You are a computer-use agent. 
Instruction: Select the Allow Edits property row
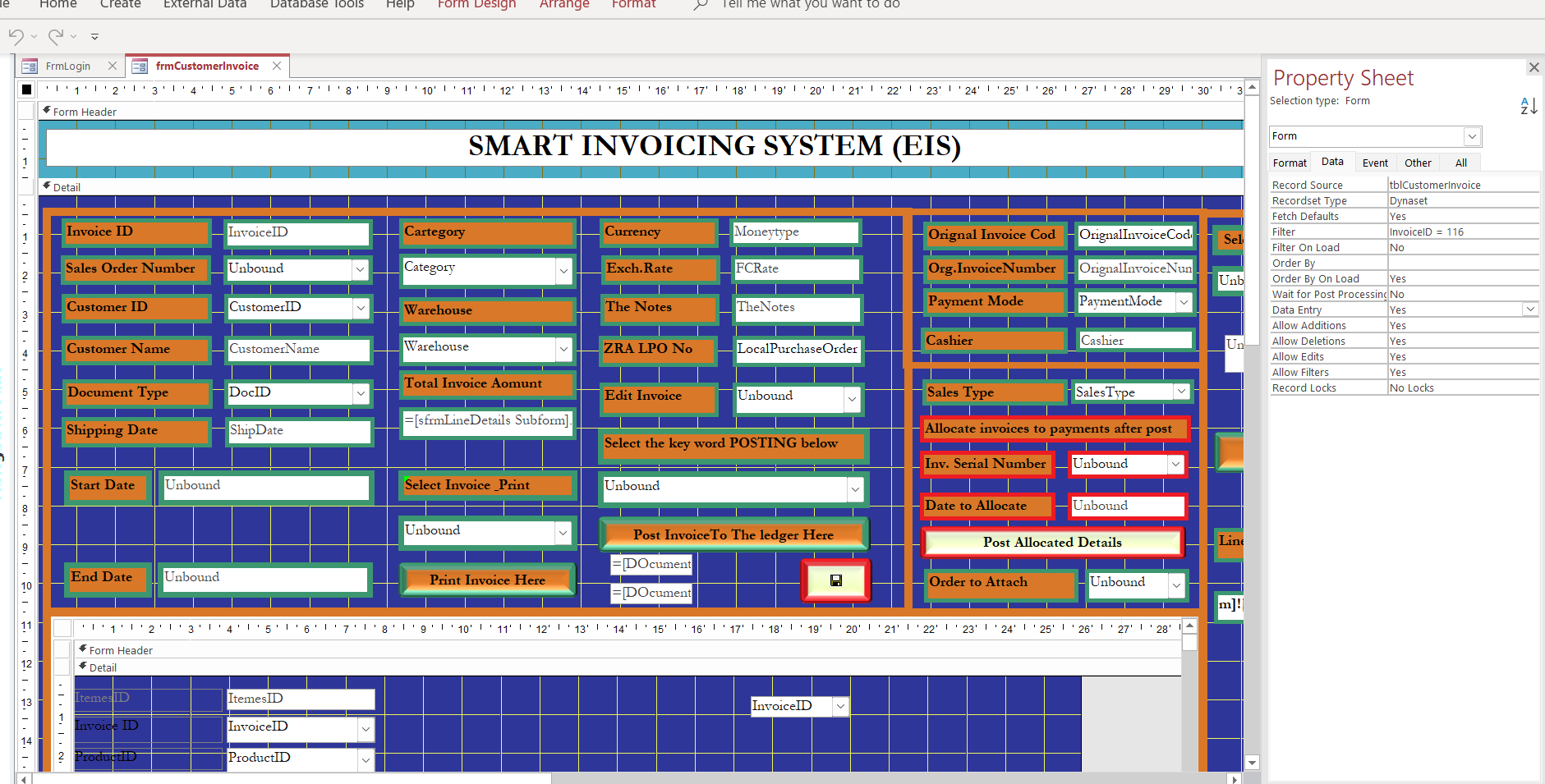click(x=1404, y=356)
